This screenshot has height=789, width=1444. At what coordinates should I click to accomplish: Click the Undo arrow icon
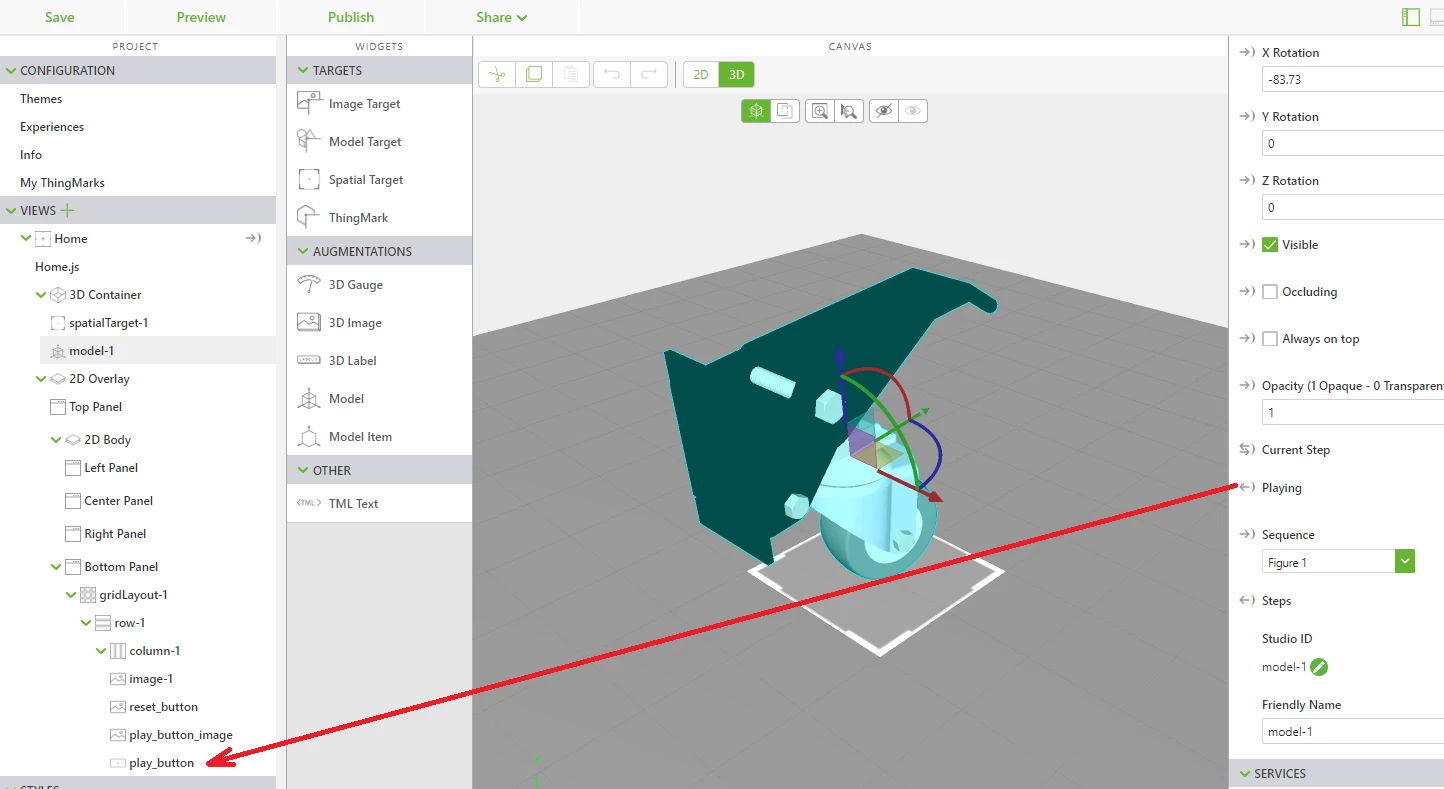tap(612, 75)
